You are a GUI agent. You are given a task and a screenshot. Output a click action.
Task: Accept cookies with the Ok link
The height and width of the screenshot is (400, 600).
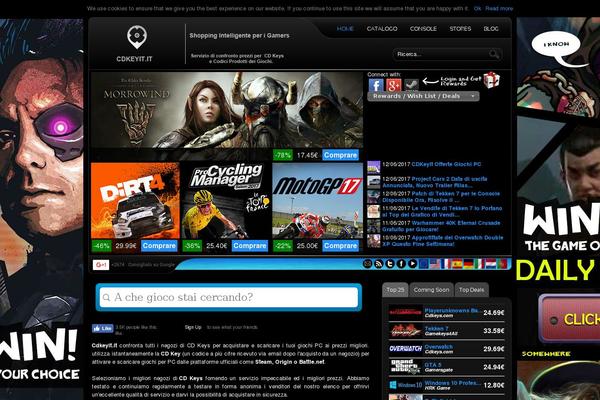(x=477, y=8)
